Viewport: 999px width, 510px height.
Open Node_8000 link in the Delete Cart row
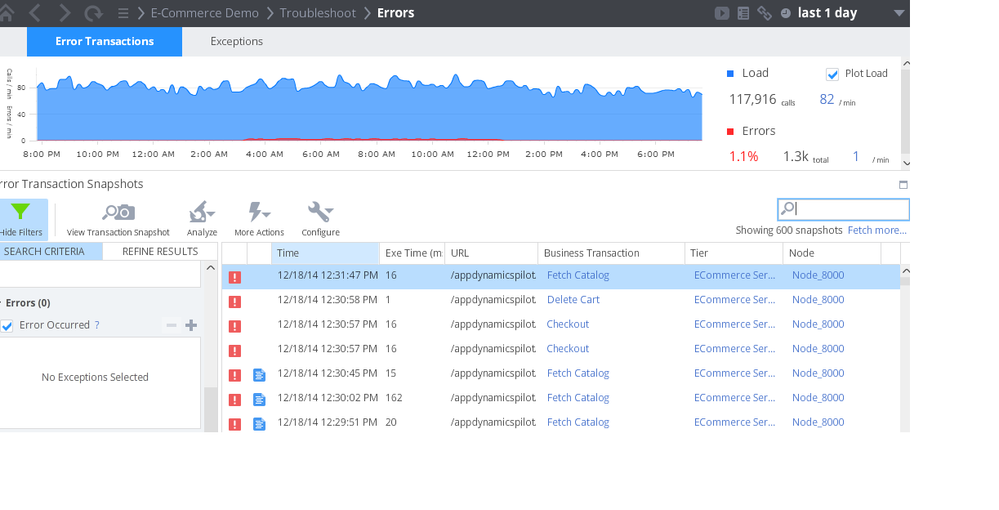pyautogui.click(x=818, y=300)
